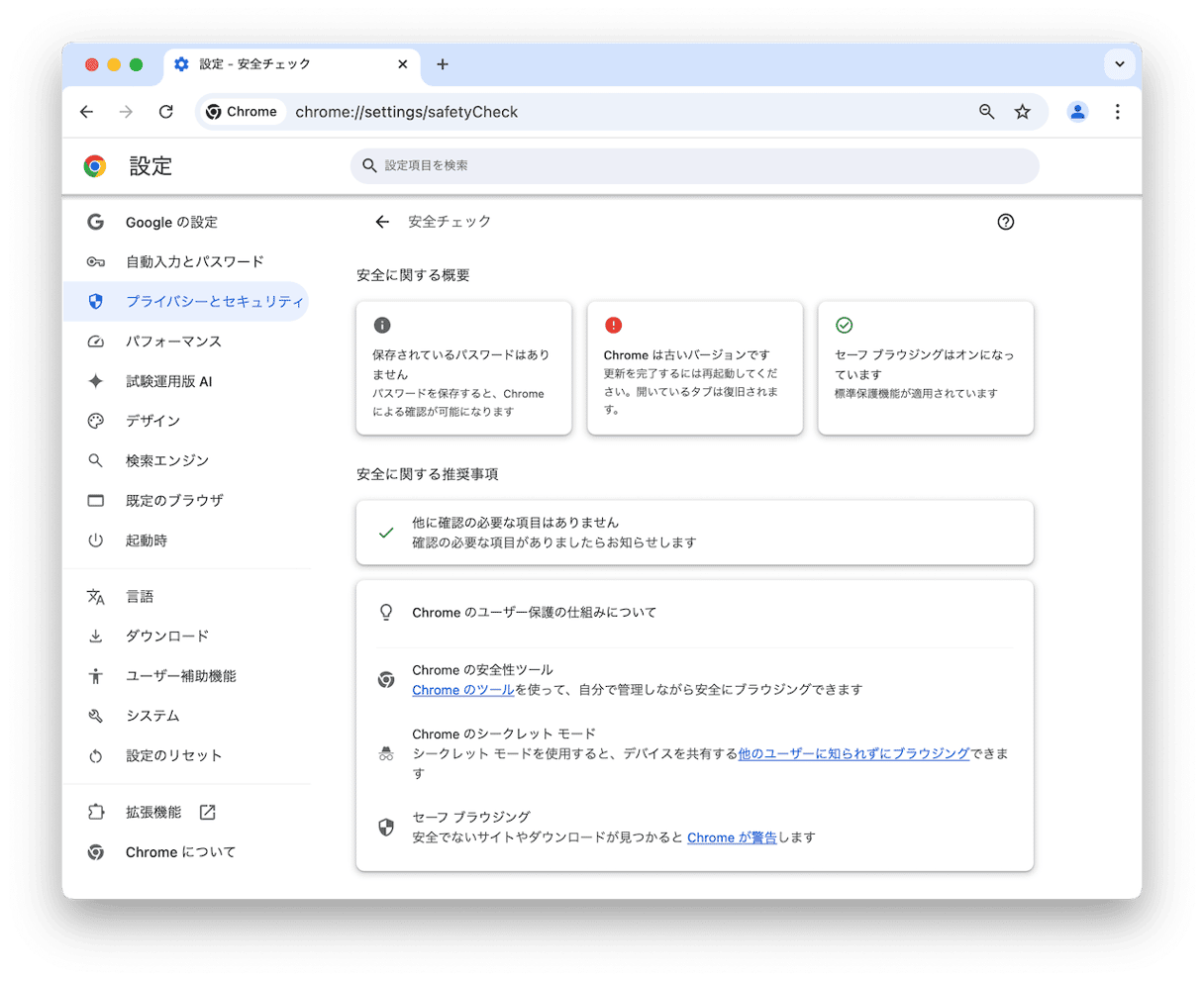Select プライバシーとセキュリティ in sidebar

[185, 301]
